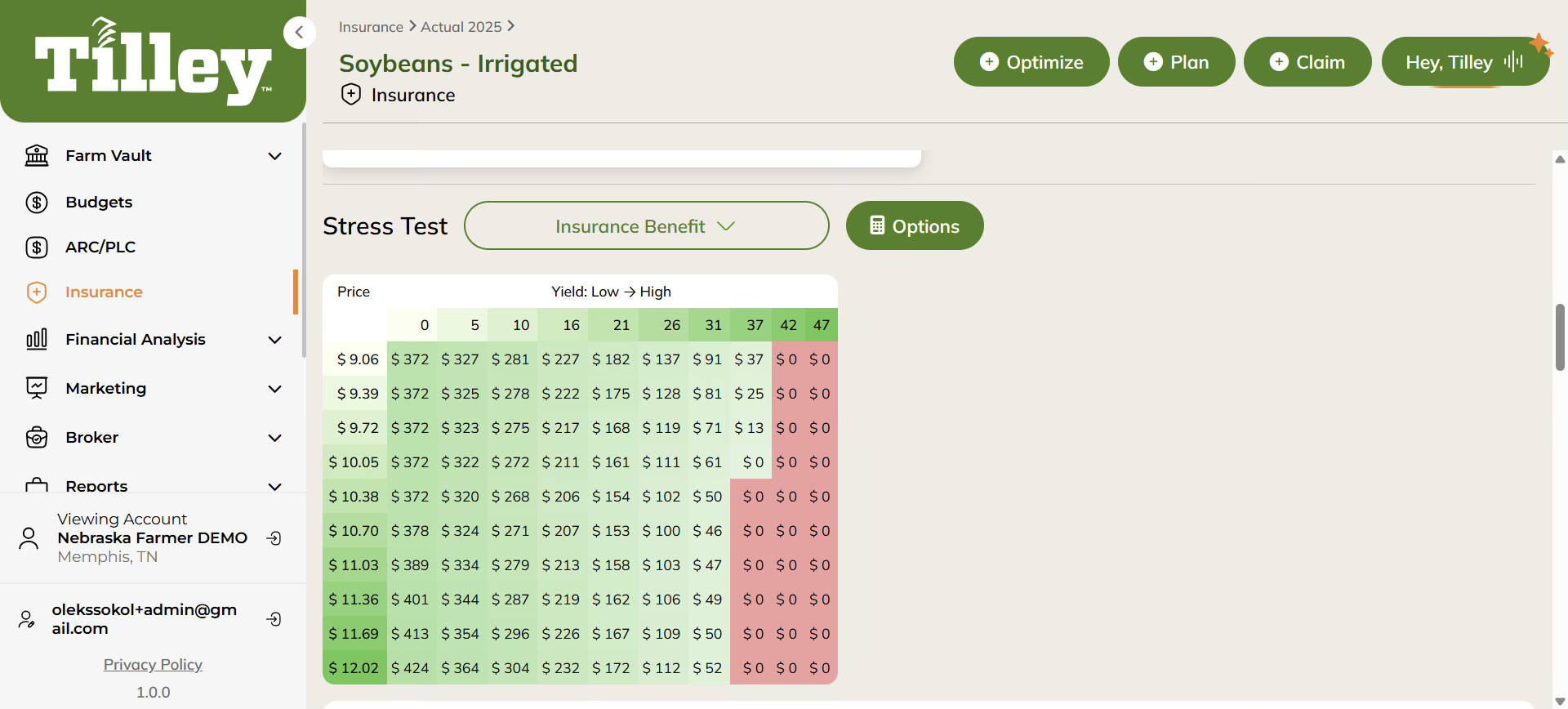Click the Marketing presentation-board icon
1568x709 pixels.
[37, 388]
